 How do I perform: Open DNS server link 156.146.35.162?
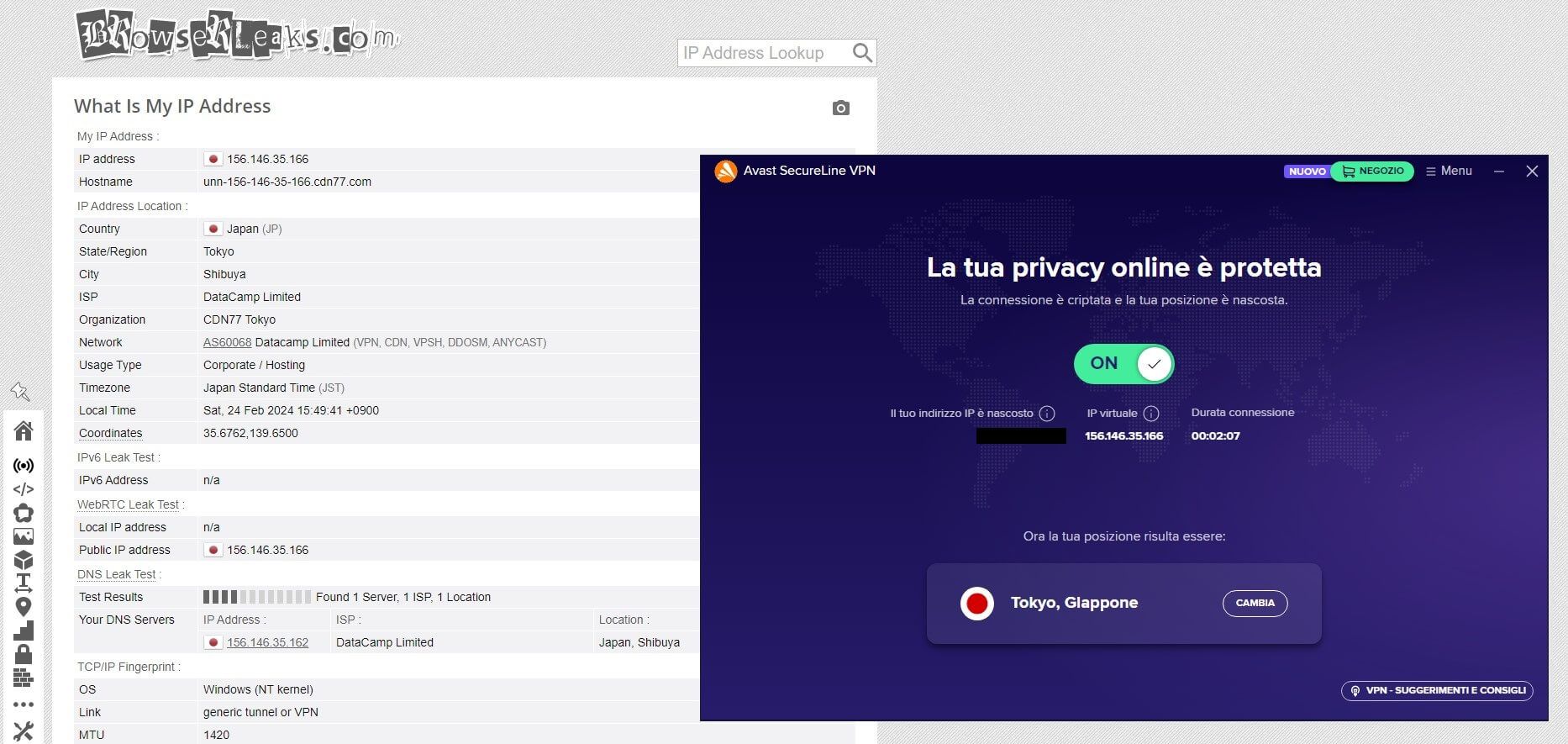point(267,642)
